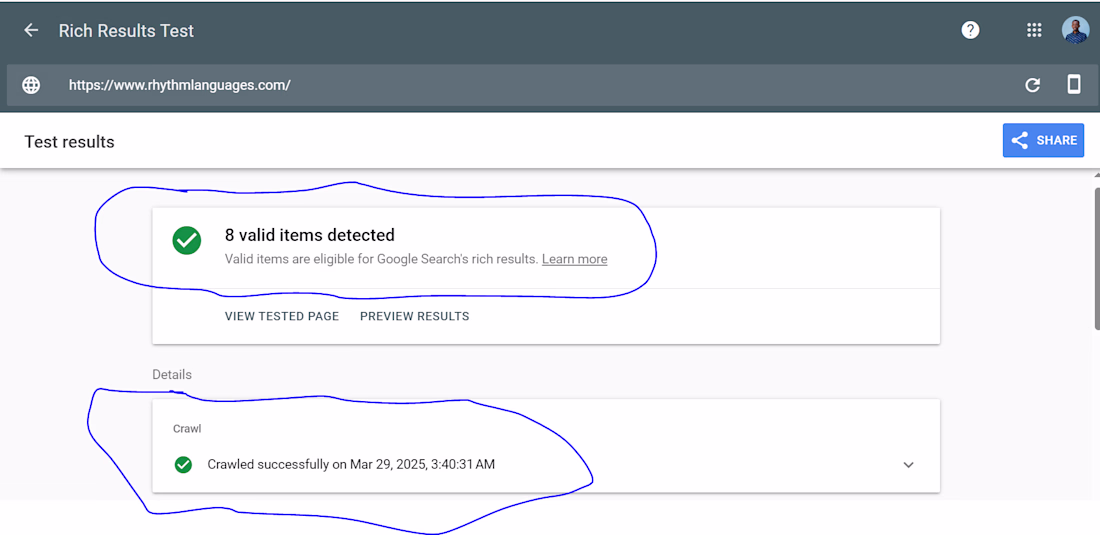Image resolution: width=1100 pixels, height=535 pixels.
Task: Click the 'Crawl' section label
Action: click(x=187, y=428)
